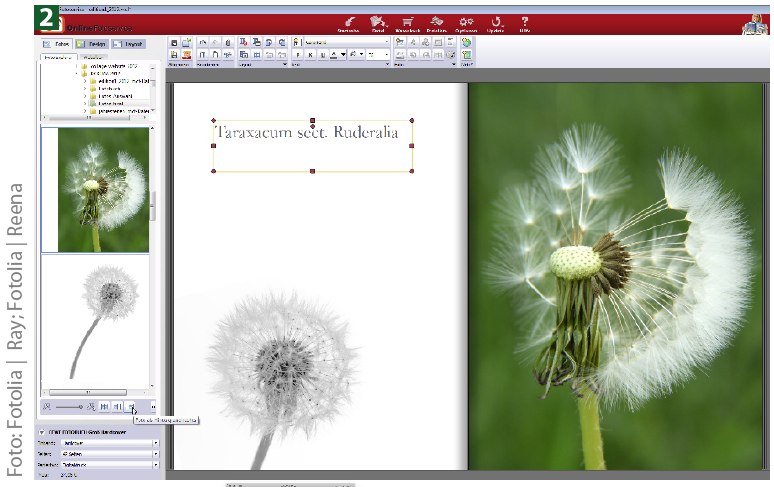
Task: Switch to the Design tab
Action: point(92,44)
